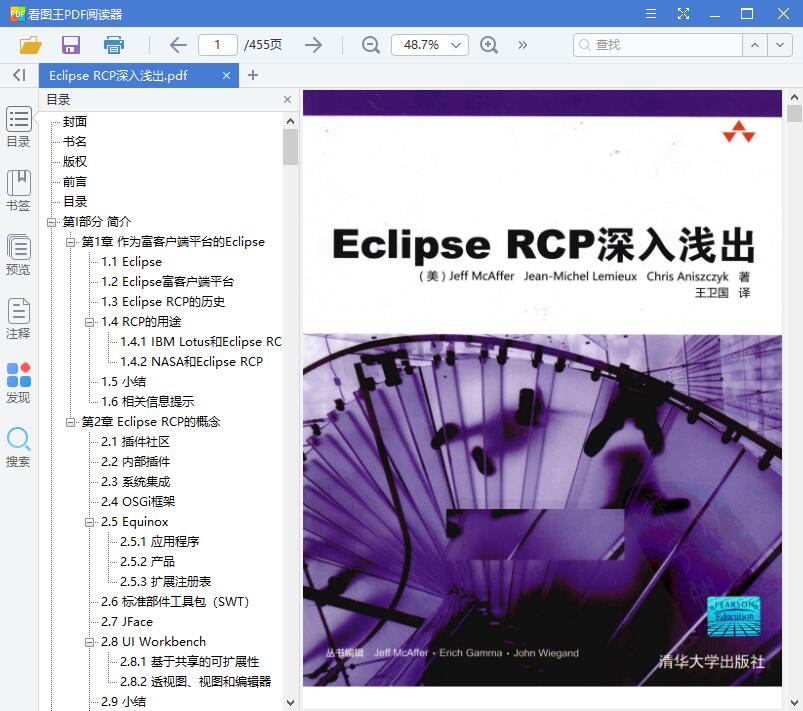Open outline entry 1.4.1 IBM Lotus和Eclipse RC
Viewport: 803px width, 711px height.
click(x=201, y=342)
